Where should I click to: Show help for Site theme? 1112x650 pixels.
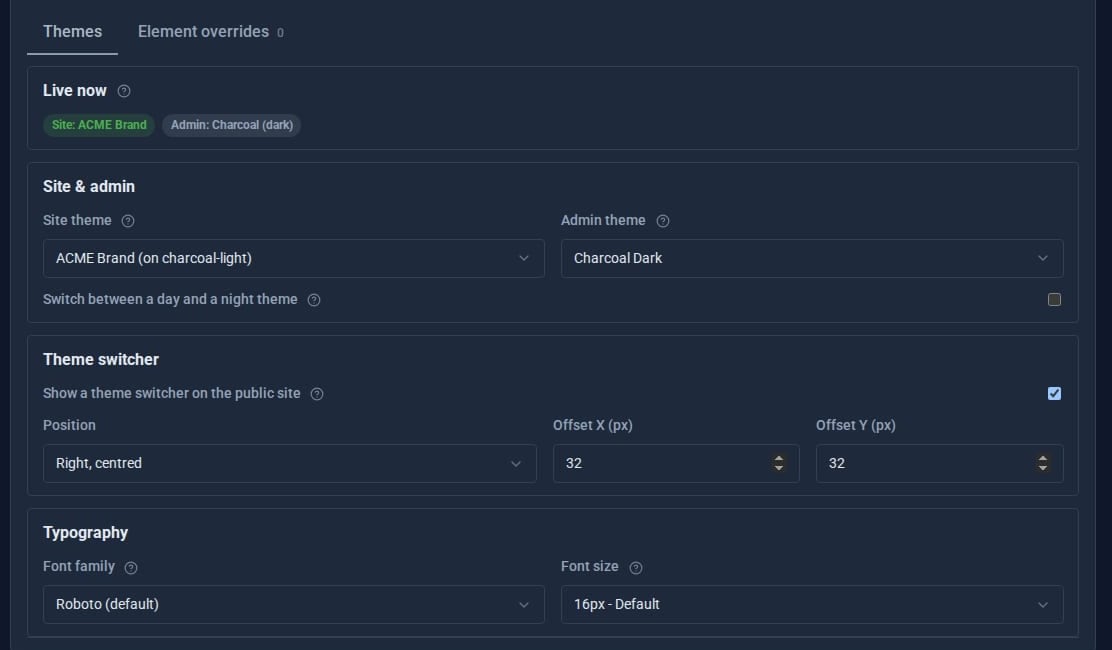point(128,220)
